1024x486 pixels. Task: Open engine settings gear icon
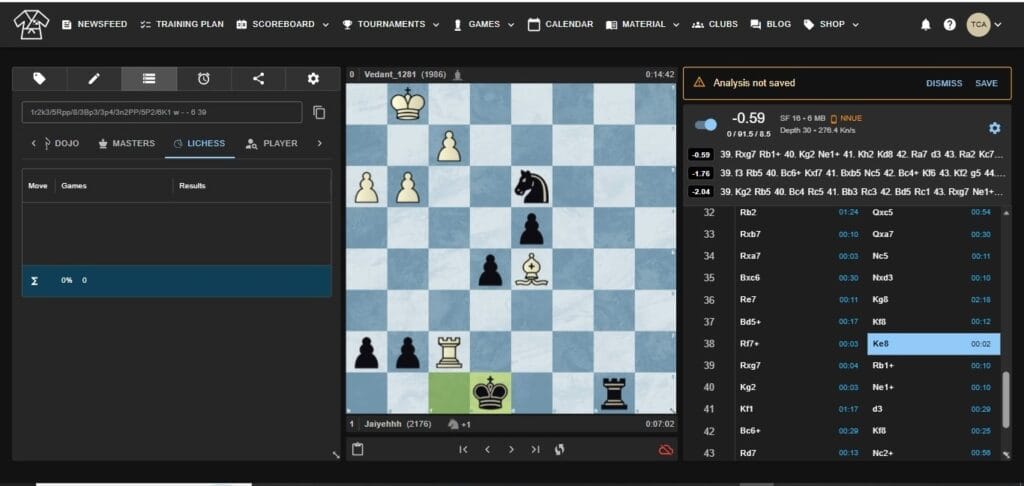(994, 128)
